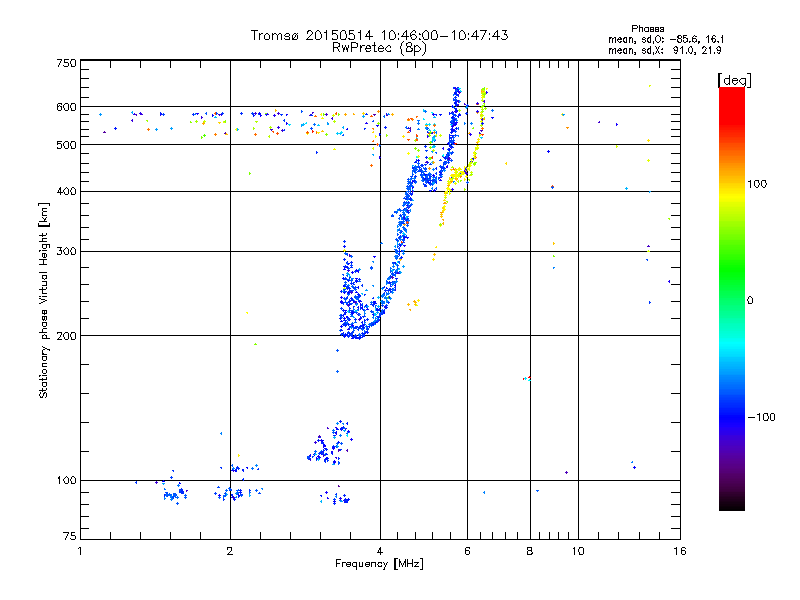
Task: Click the blue echo cluster between 100 and 200 km
Action: pos(331,444)
